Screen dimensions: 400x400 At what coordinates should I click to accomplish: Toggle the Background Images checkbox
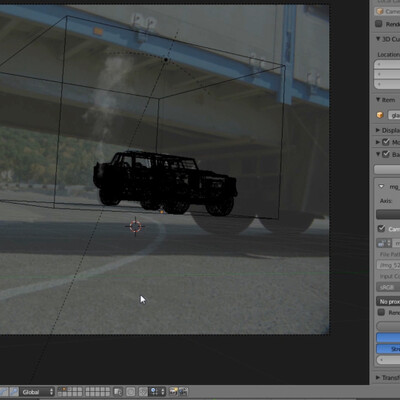(x=386, y=154)
